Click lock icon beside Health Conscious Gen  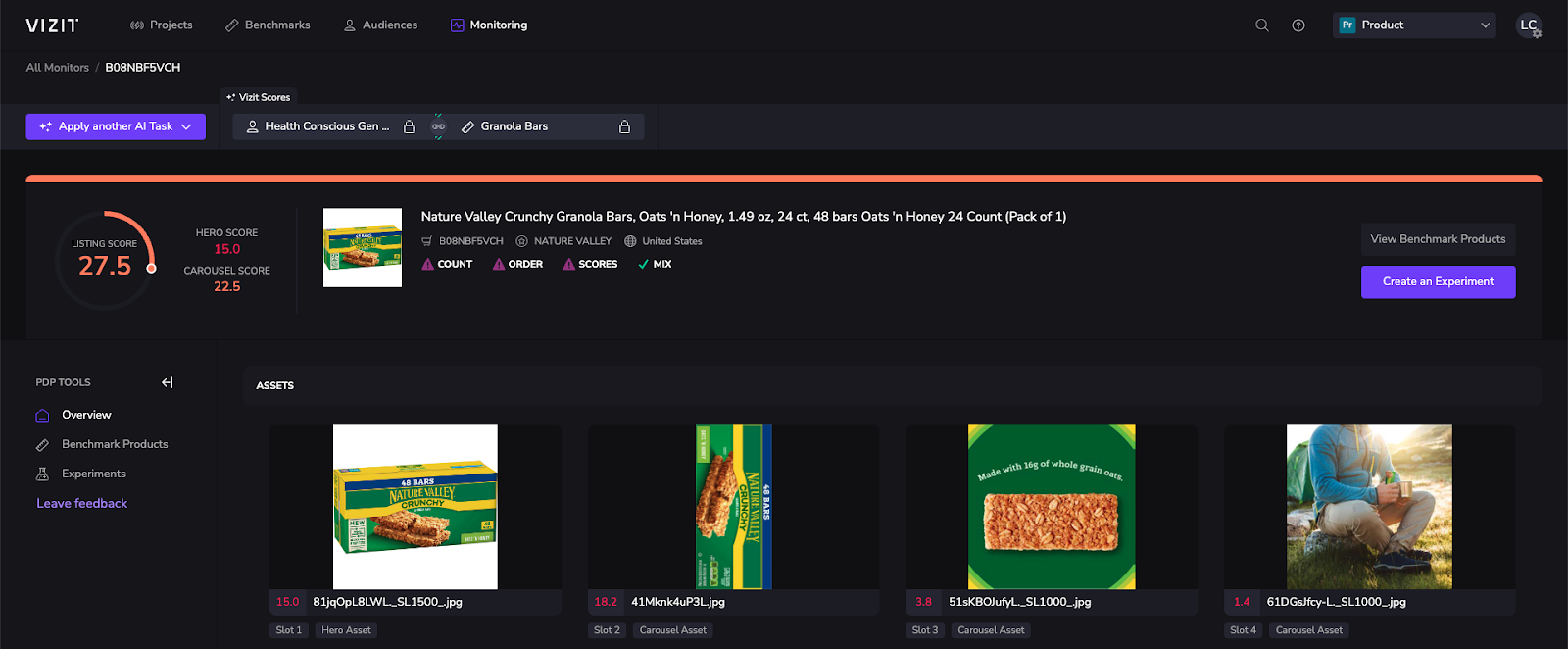(410, 126)
